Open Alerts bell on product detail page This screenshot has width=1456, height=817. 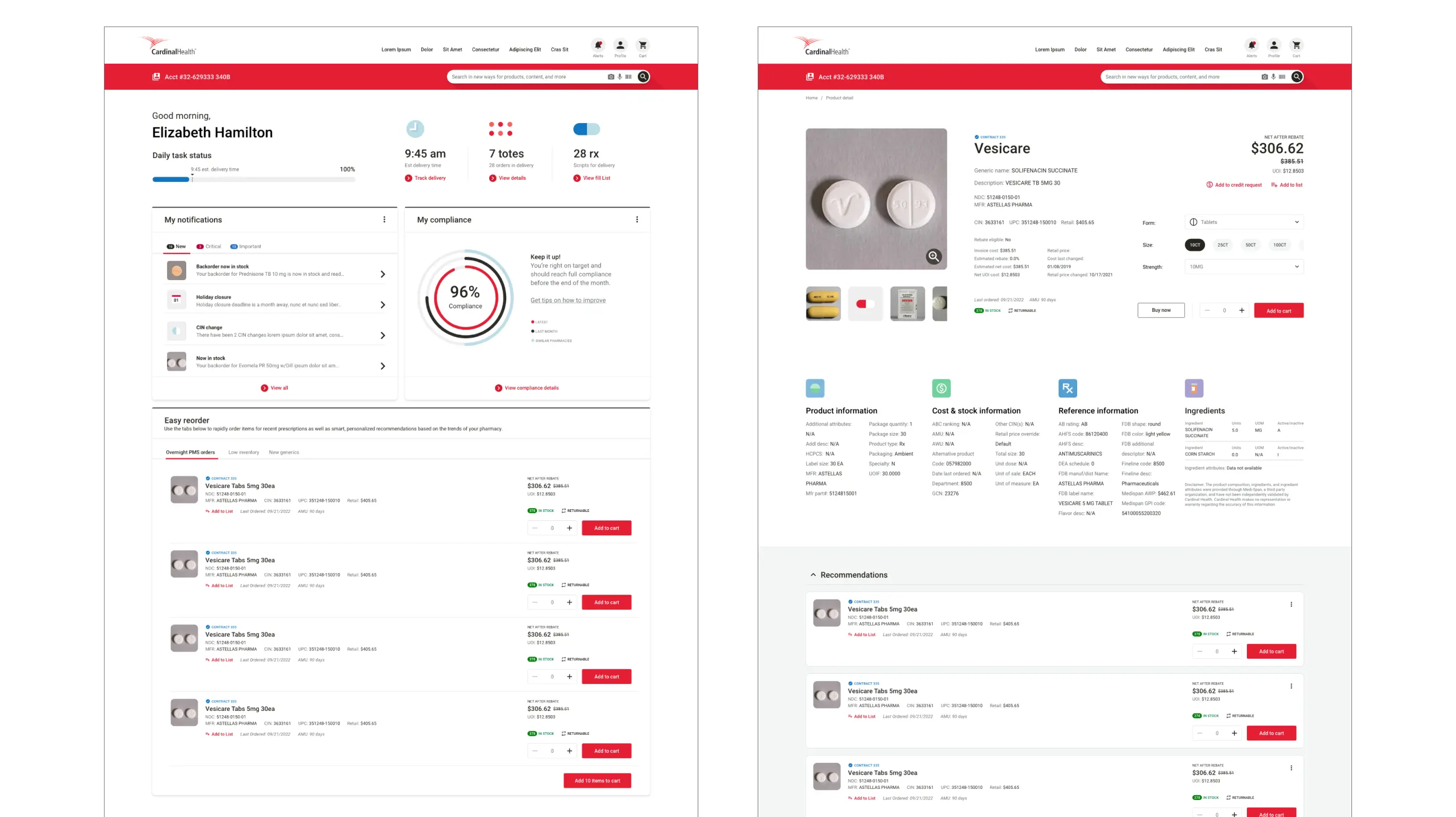point(1252,45)
